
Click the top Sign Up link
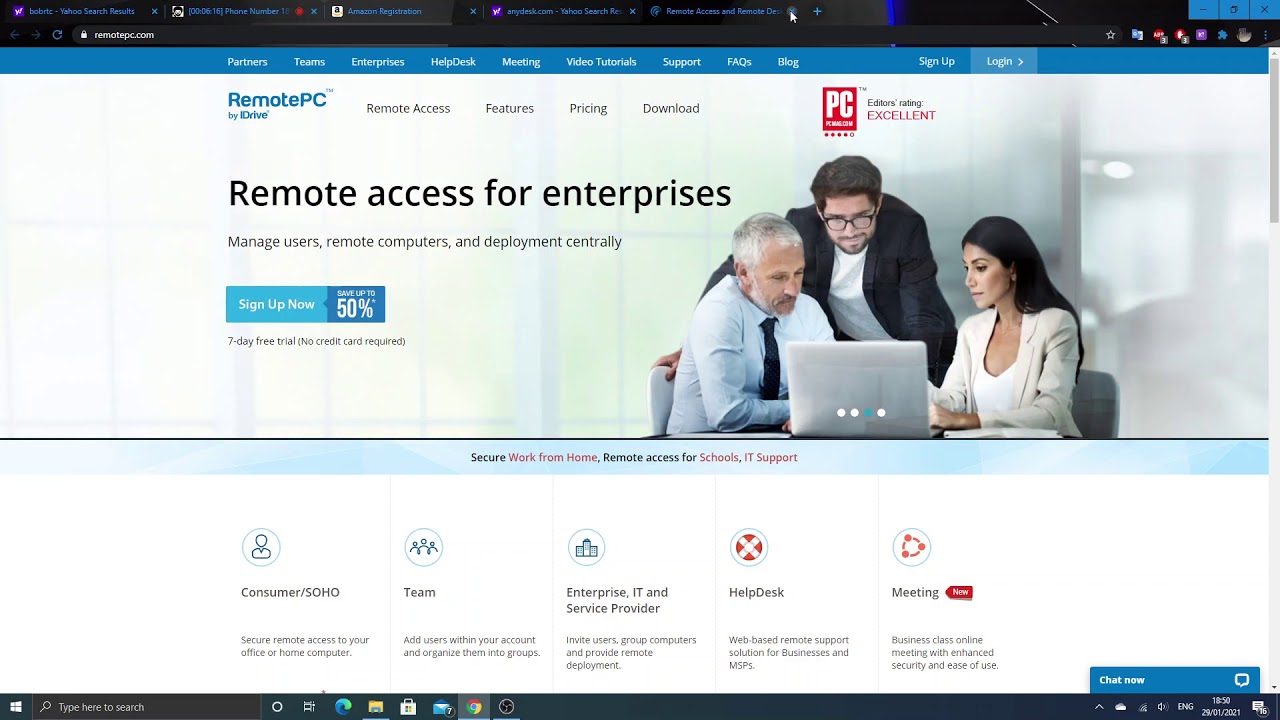937,61
